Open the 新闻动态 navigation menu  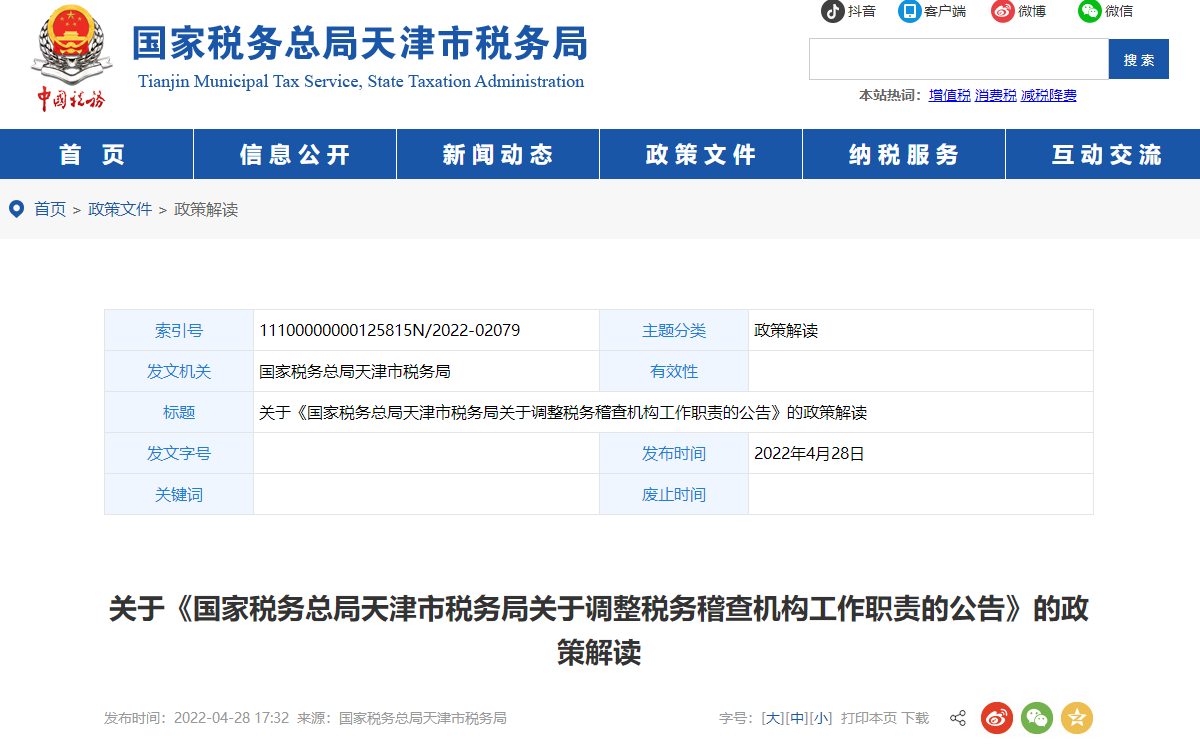[497, 154]
